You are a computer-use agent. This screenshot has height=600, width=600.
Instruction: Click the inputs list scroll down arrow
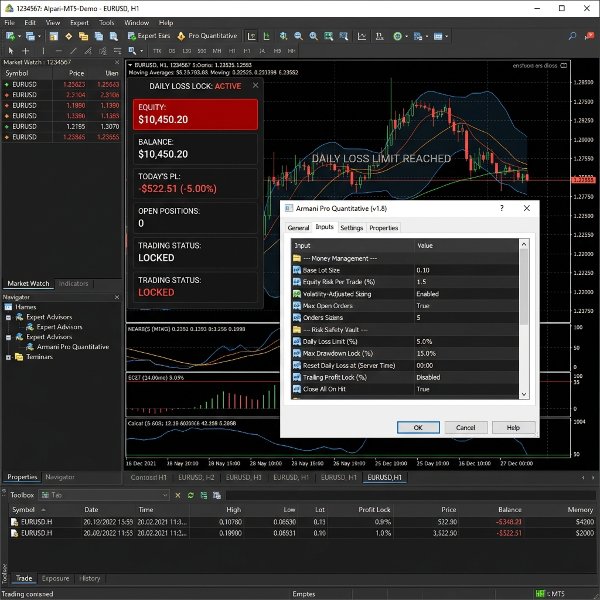[523, 395]
